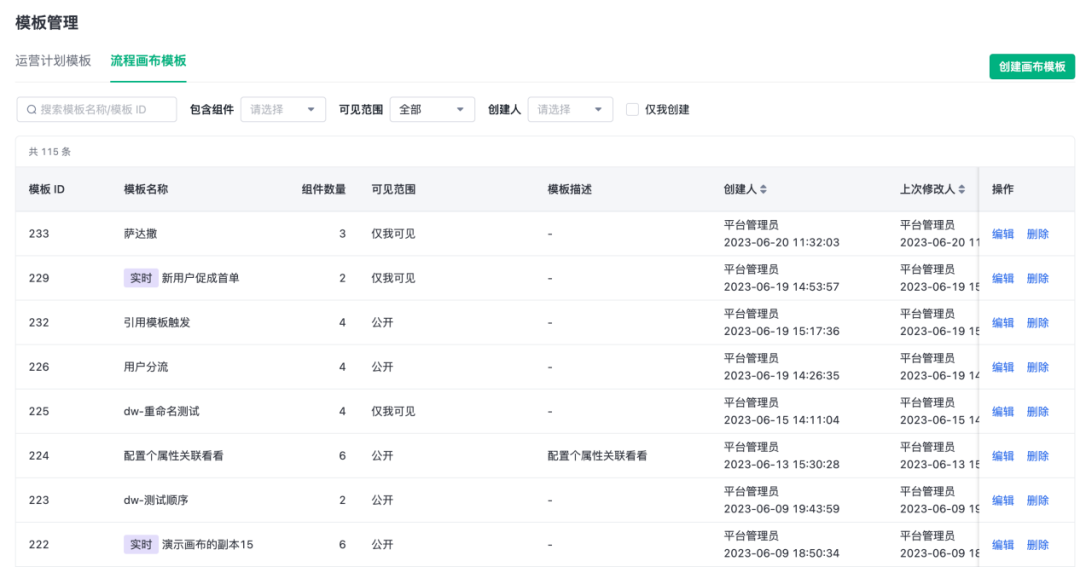
Task: Edit template 223 dw-测试顺序
Action: [x=1003, y=501]
